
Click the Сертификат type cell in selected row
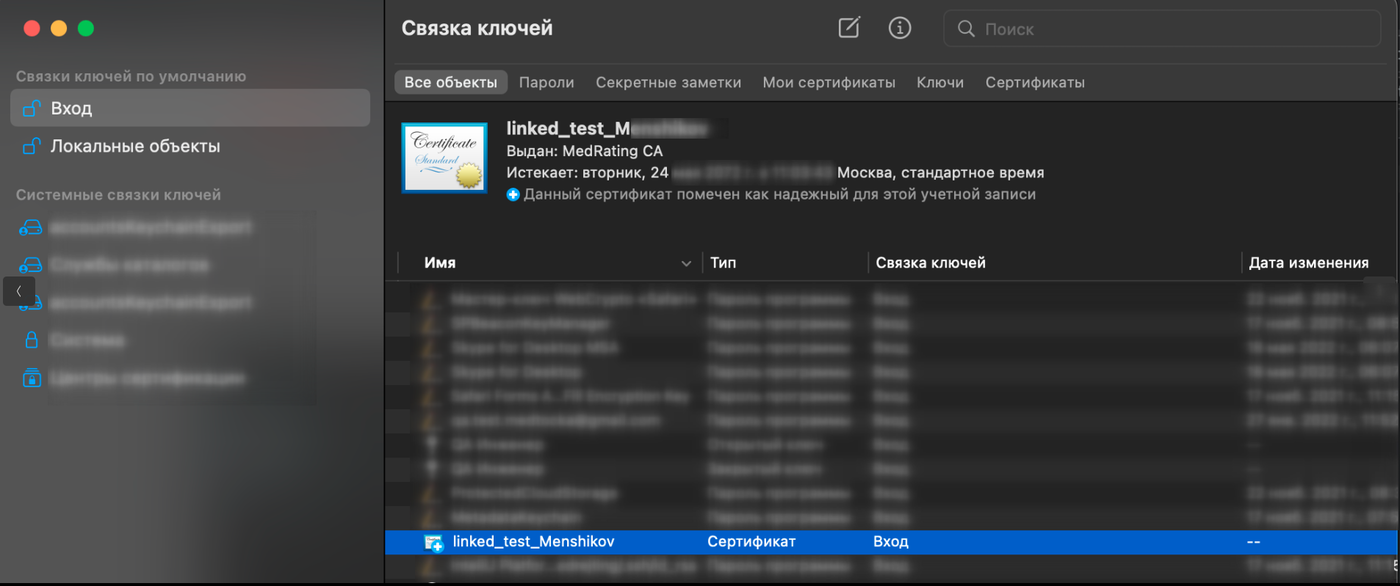click(x=752, y=541)
